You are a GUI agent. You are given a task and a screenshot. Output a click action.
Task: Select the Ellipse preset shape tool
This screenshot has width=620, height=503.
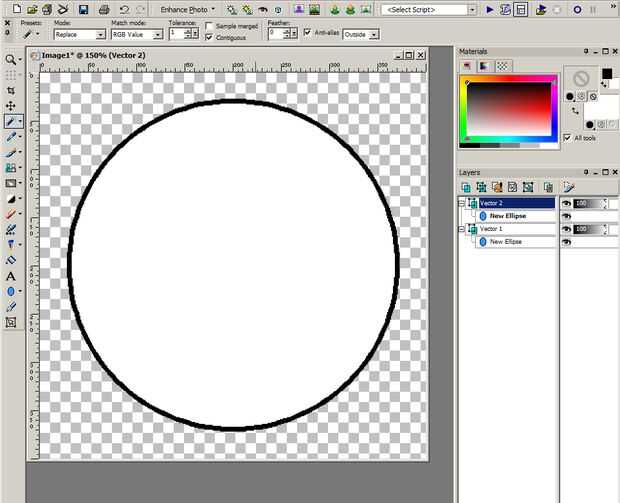point(11,291)
